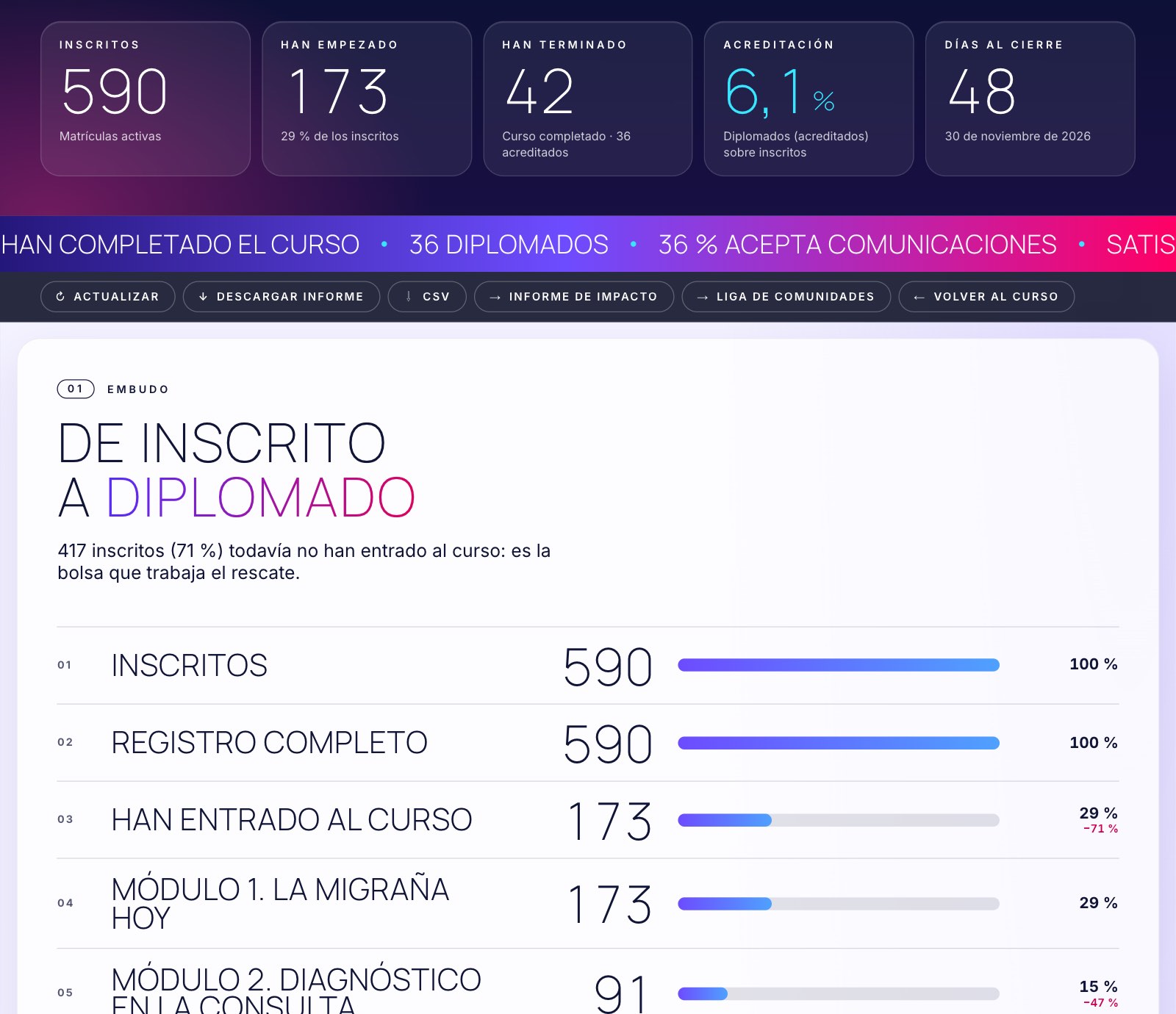The image size is (1176, 1014).
Task: Return with the VOLVER AL CURSO label
Action: tap(996, 297)
